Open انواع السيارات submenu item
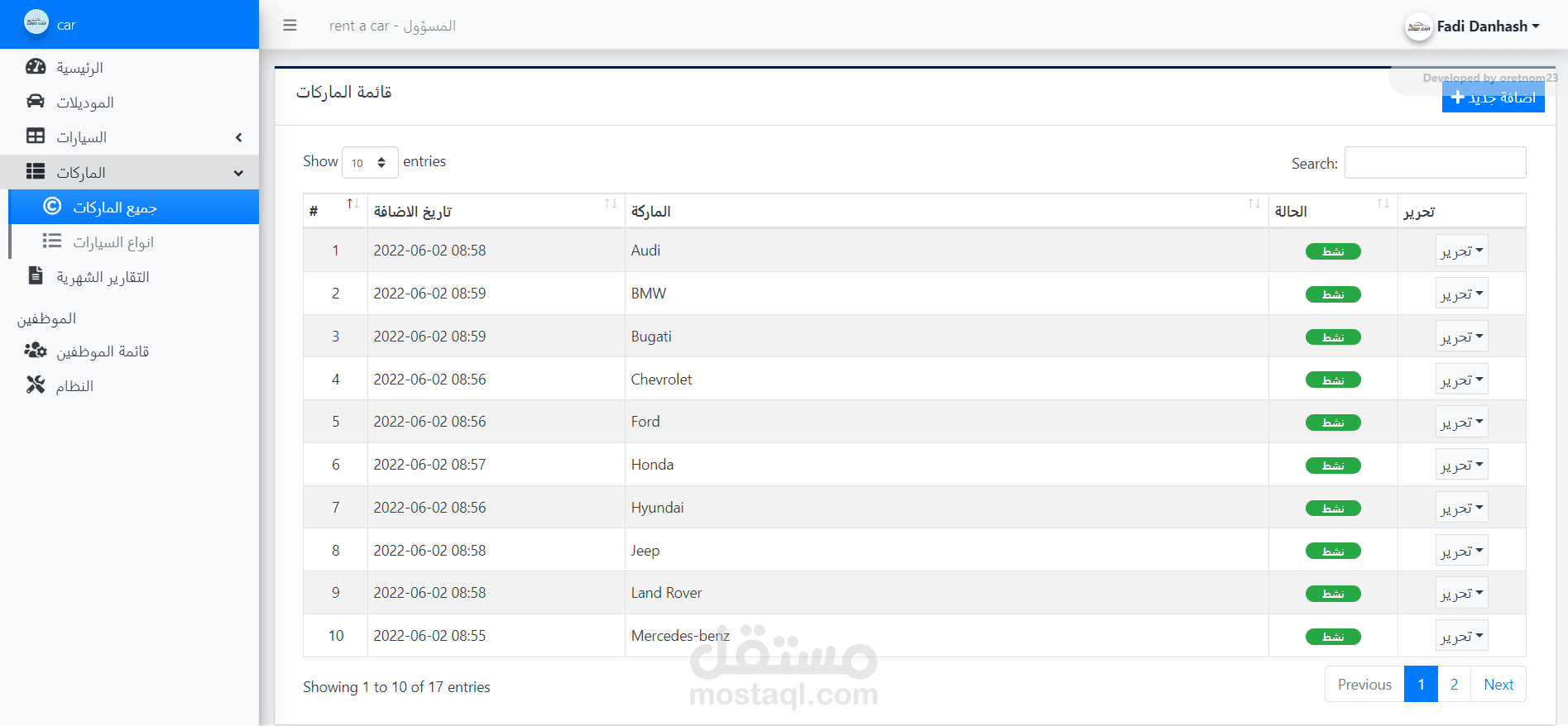The width and height of the screenshot is (1568, 726). (x=133, y=241)
